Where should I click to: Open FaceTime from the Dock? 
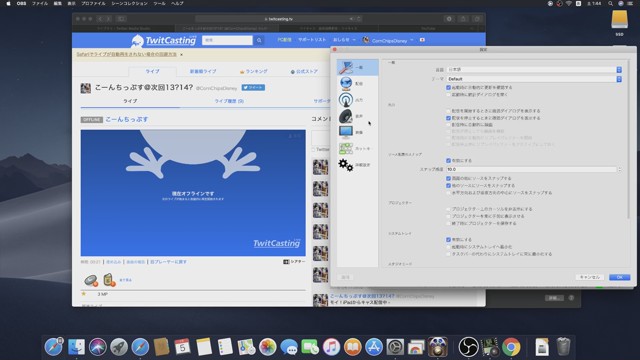click(x=310, y=347)
